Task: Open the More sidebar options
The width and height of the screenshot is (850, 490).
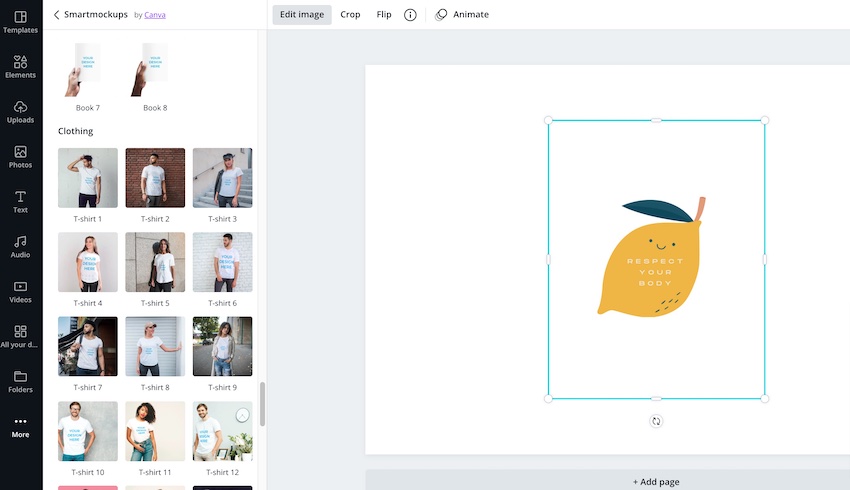Action: [x=21, y=427]
